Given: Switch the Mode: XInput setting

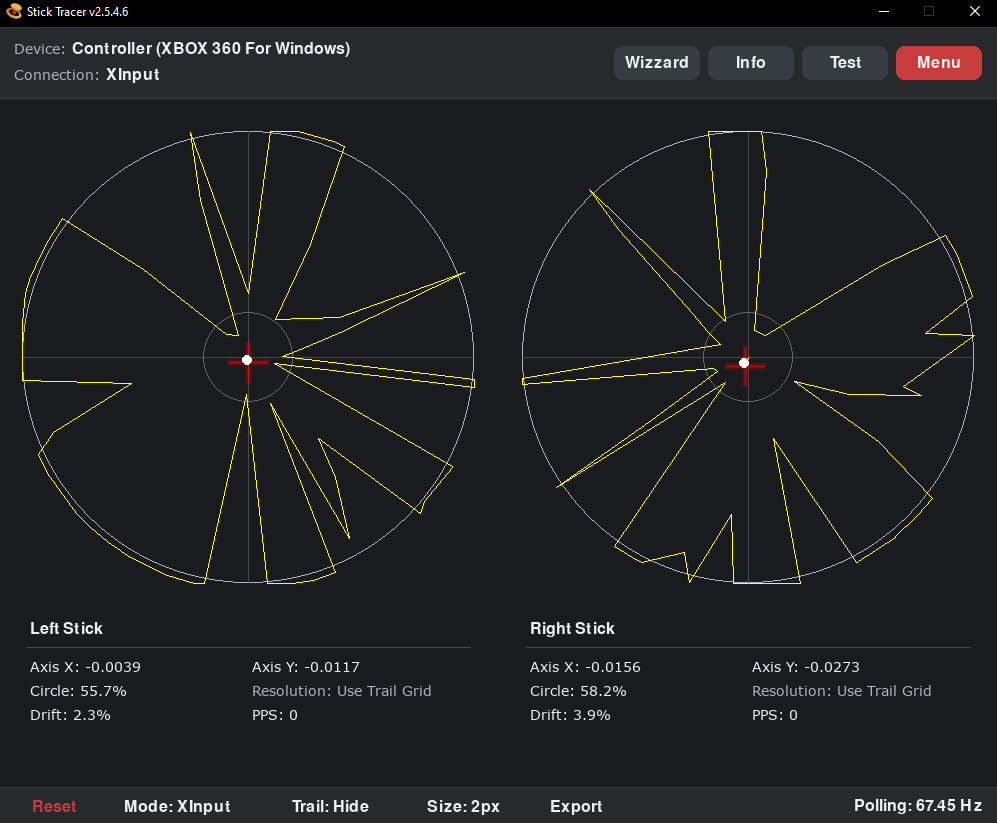Looking at the screenshot, I should (x=177, y=806).
